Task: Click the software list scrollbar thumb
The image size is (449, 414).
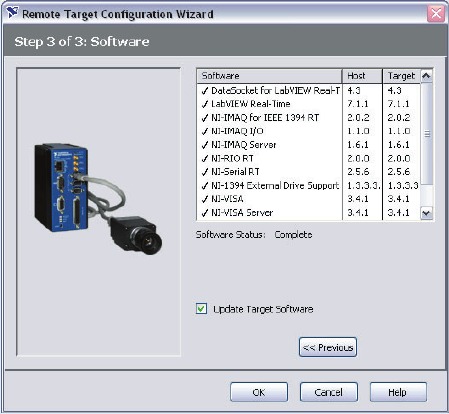Action: 427,134
